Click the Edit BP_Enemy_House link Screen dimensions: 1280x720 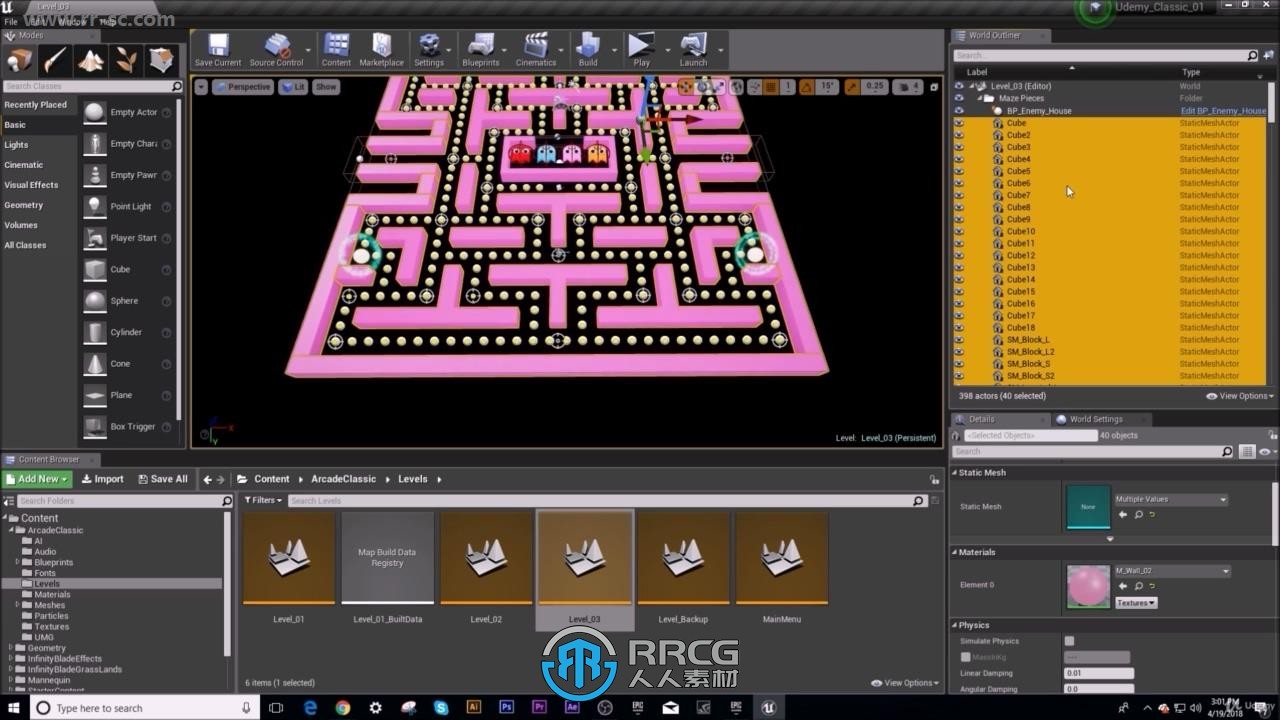point(1223,111)
